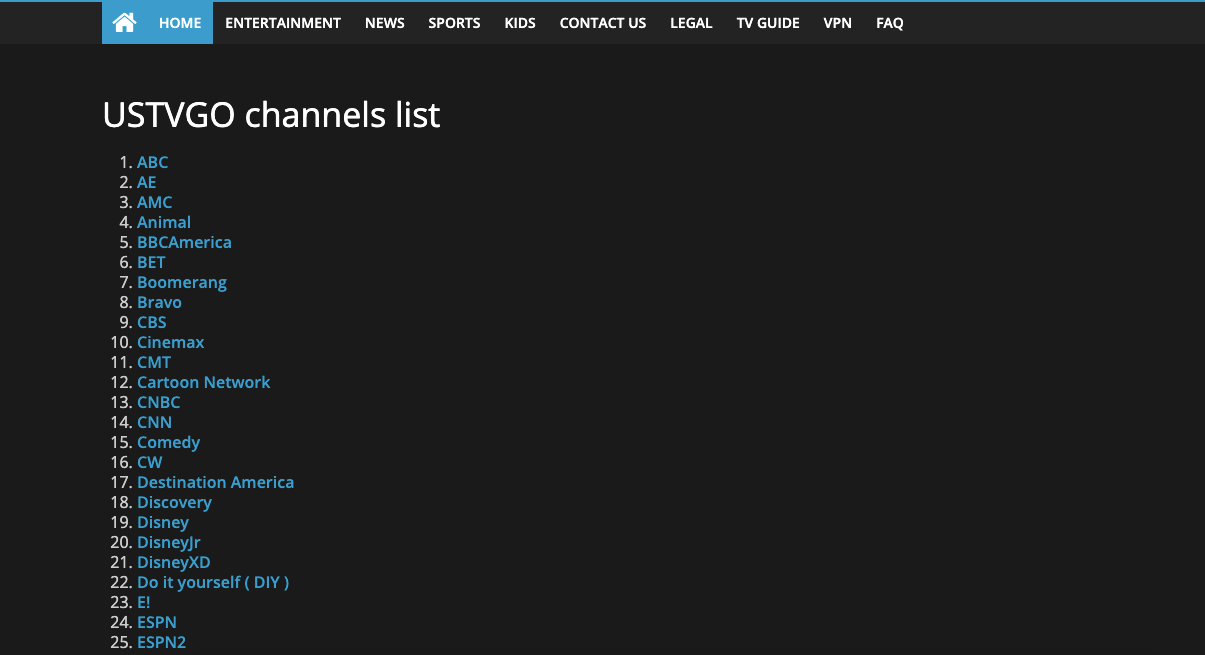The width and height of the screenshot is (1205, 655).
Task: Open the KIDS menu
Action: [x=520, y=23]
